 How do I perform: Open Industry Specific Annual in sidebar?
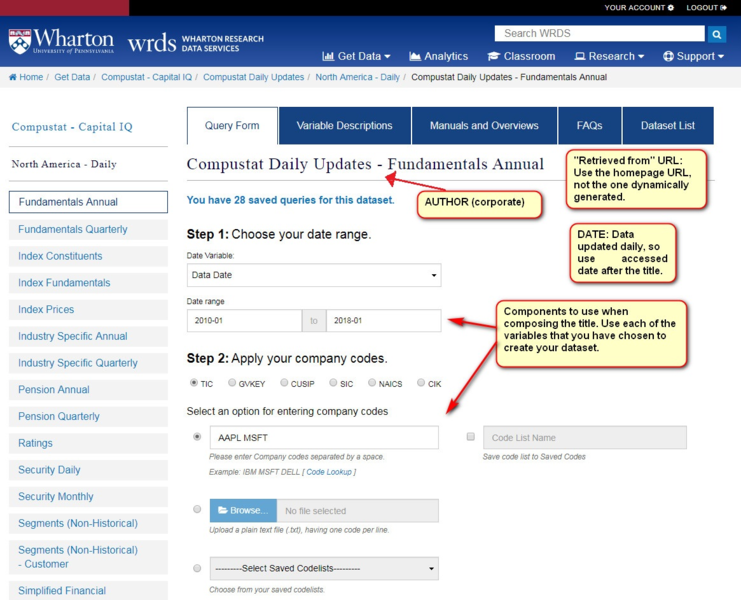(88, 336)
